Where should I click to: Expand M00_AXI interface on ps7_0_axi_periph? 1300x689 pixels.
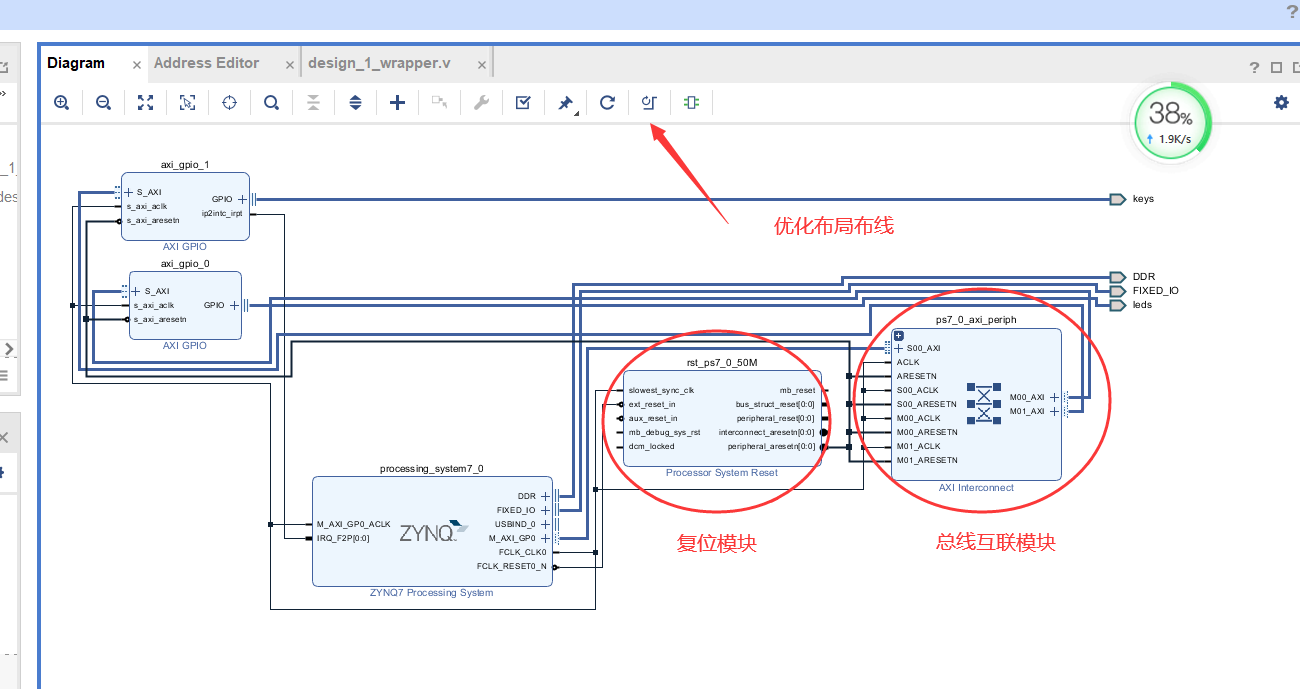1054,397
